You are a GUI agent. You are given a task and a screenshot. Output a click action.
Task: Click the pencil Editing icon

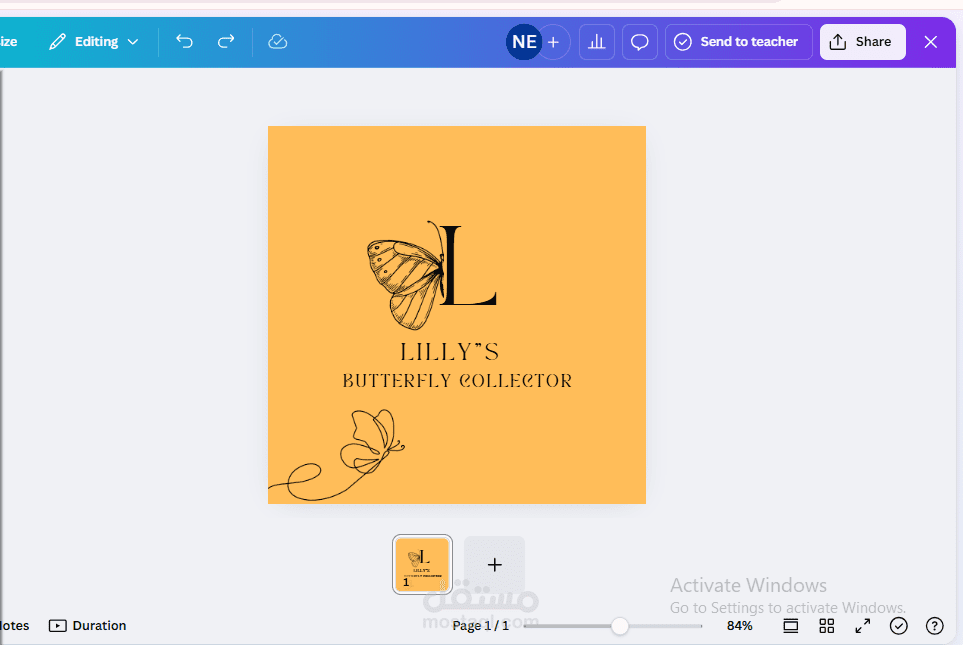tap(57, 42)
